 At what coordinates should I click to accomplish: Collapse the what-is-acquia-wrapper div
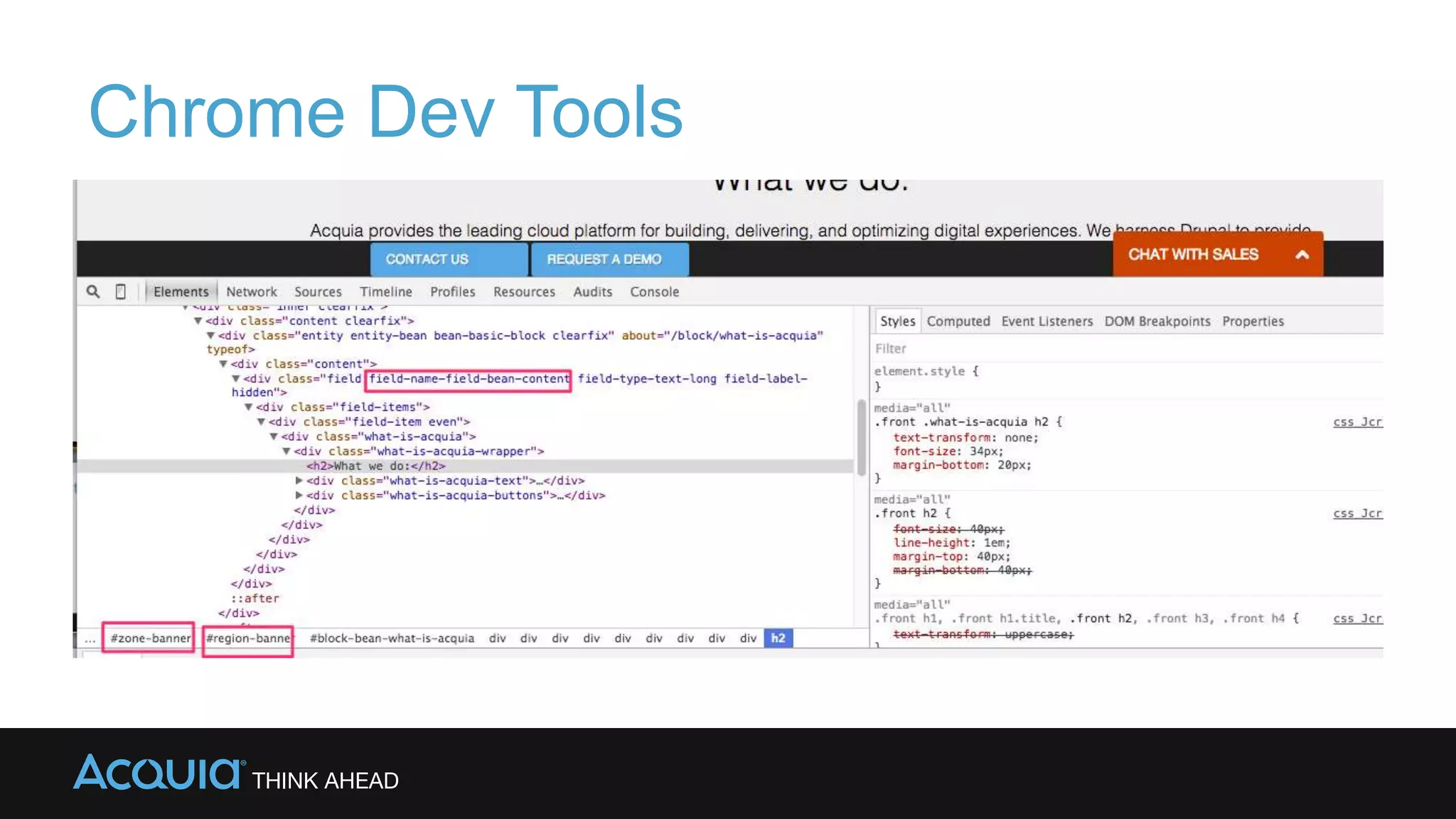287,451
